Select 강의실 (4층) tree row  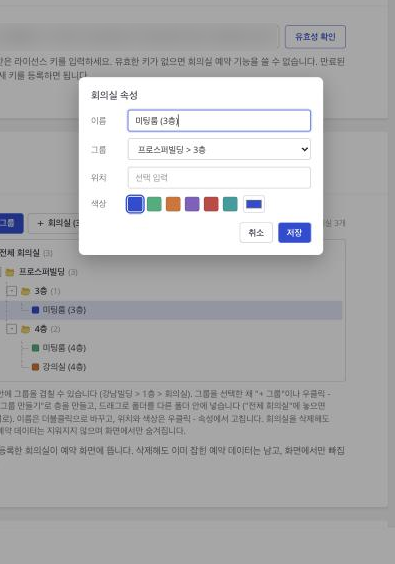(x=171, y=367)
